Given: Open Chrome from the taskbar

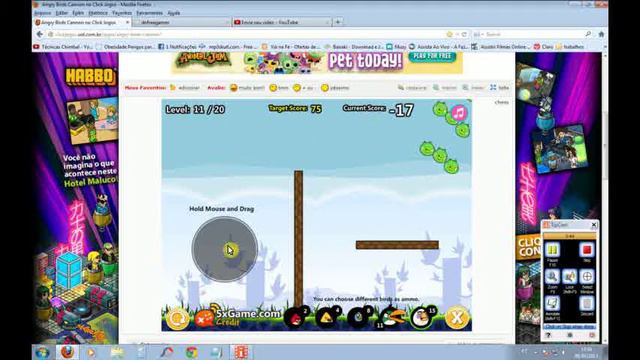Looking at the screenshot, I should click(191, 352).
